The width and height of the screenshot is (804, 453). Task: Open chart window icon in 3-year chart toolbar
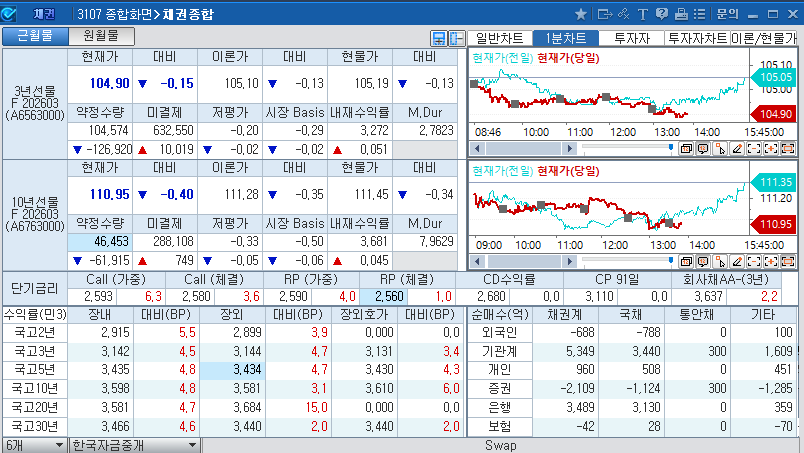tap(686, 149)
